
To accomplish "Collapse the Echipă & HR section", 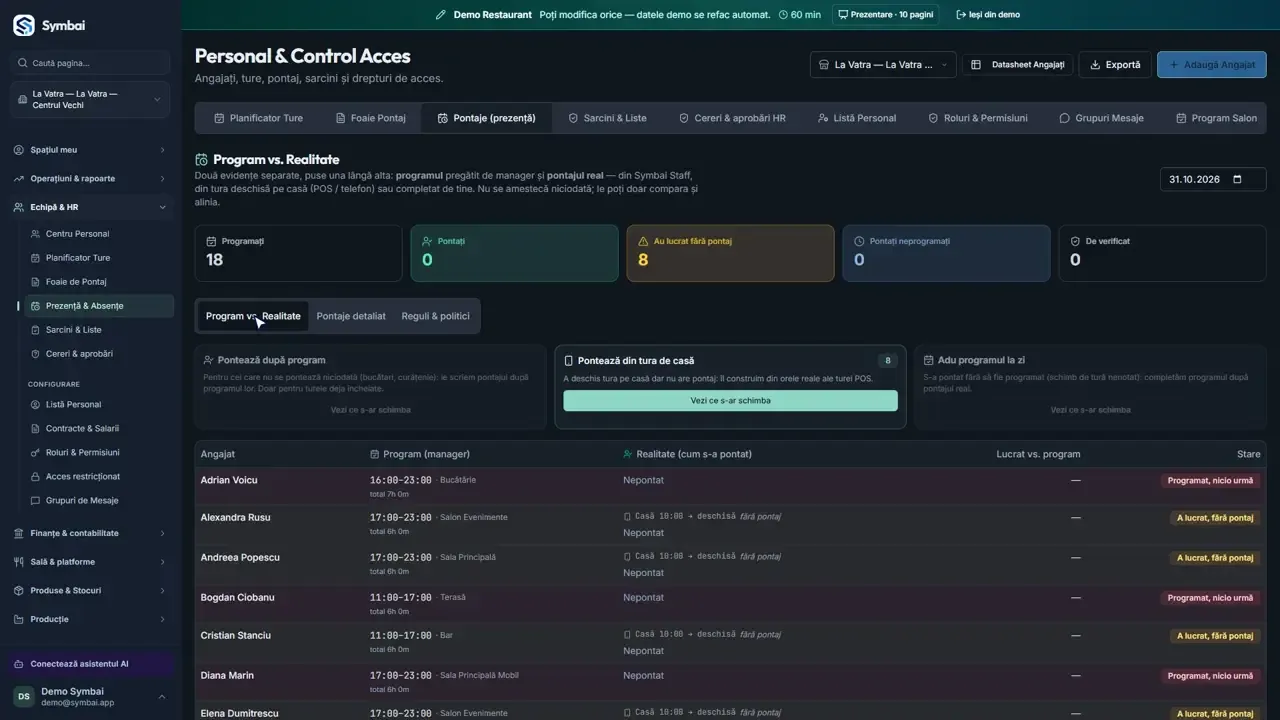I will coord(90,207).
